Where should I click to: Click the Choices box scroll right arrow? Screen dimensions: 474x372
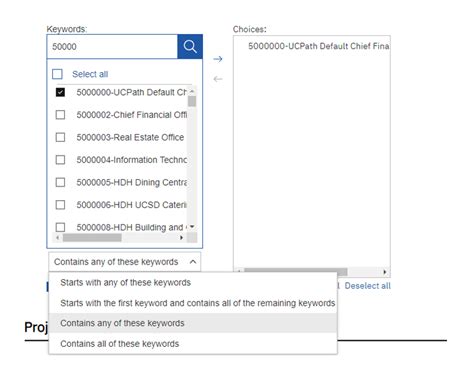point(385,272)
